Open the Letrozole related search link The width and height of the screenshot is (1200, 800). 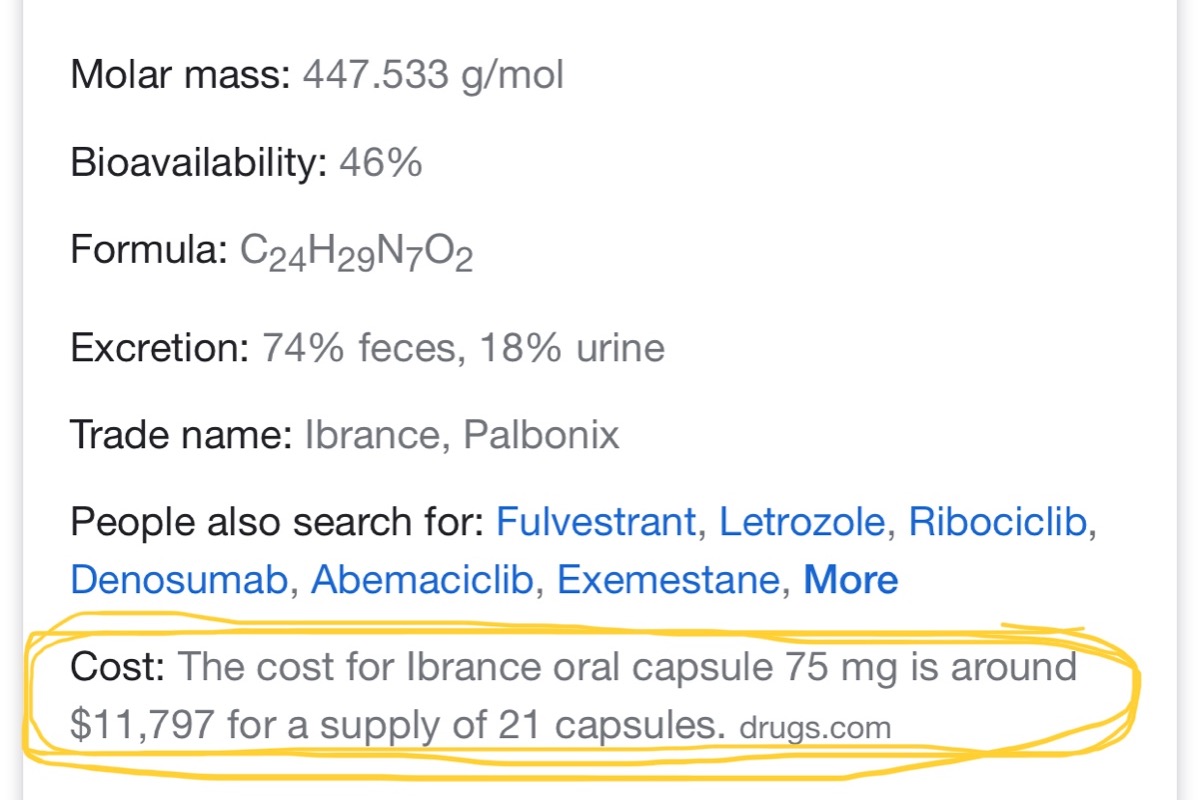802,522
